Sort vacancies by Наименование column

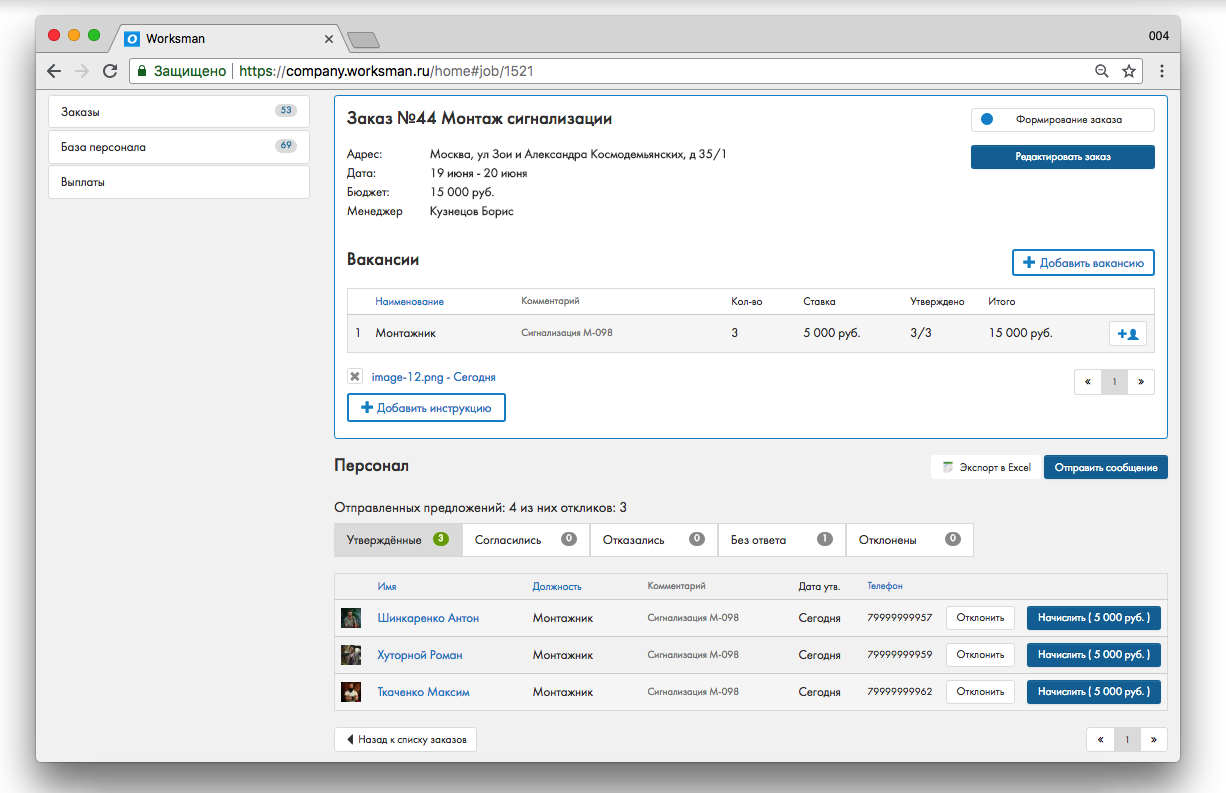coord(409,301)
